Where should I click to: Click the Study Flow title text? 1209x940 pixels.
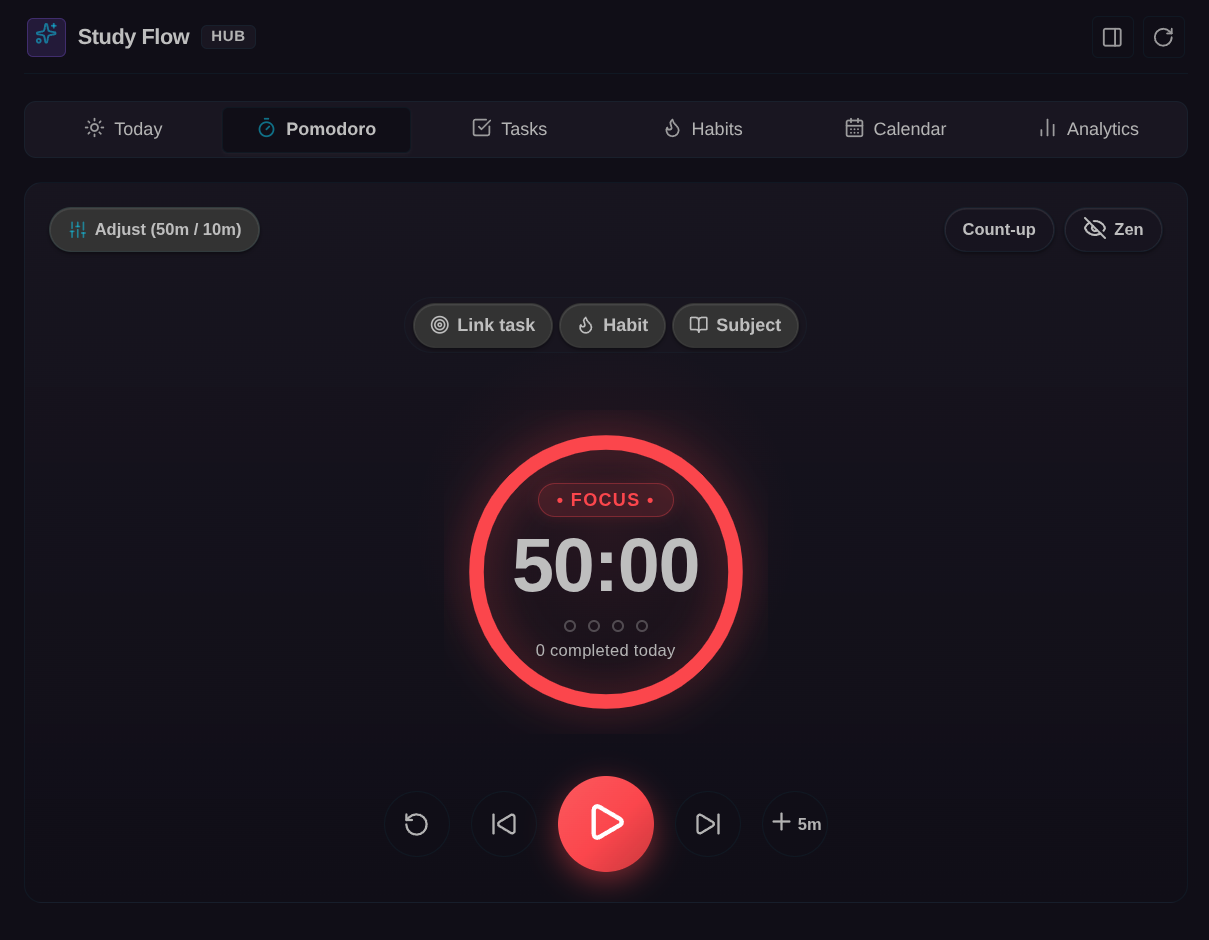click(x=133, y=37)
